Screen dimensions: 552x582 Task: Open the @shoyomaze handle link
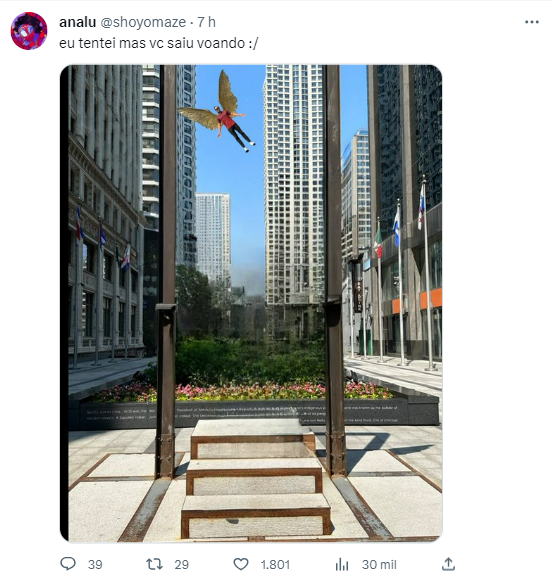(x=143, y=22)
